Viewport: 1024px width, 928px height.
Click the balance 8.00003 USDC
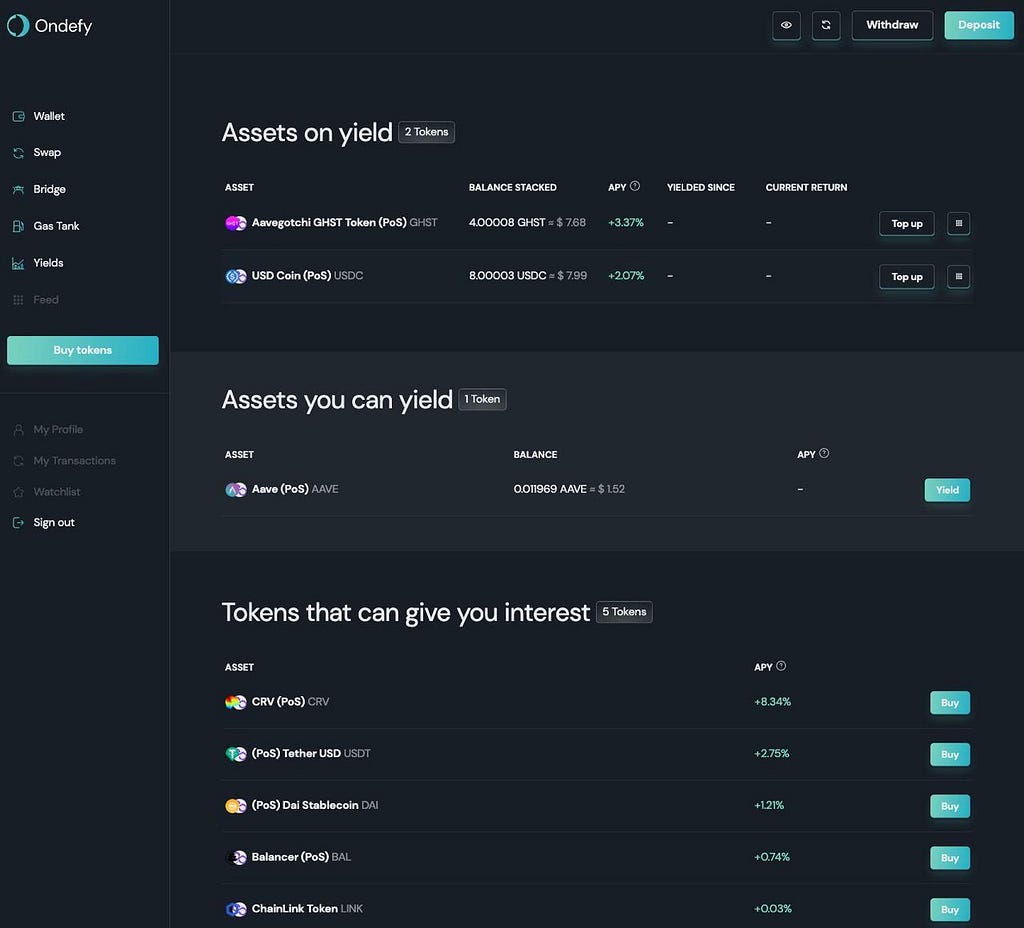(507, 276)
